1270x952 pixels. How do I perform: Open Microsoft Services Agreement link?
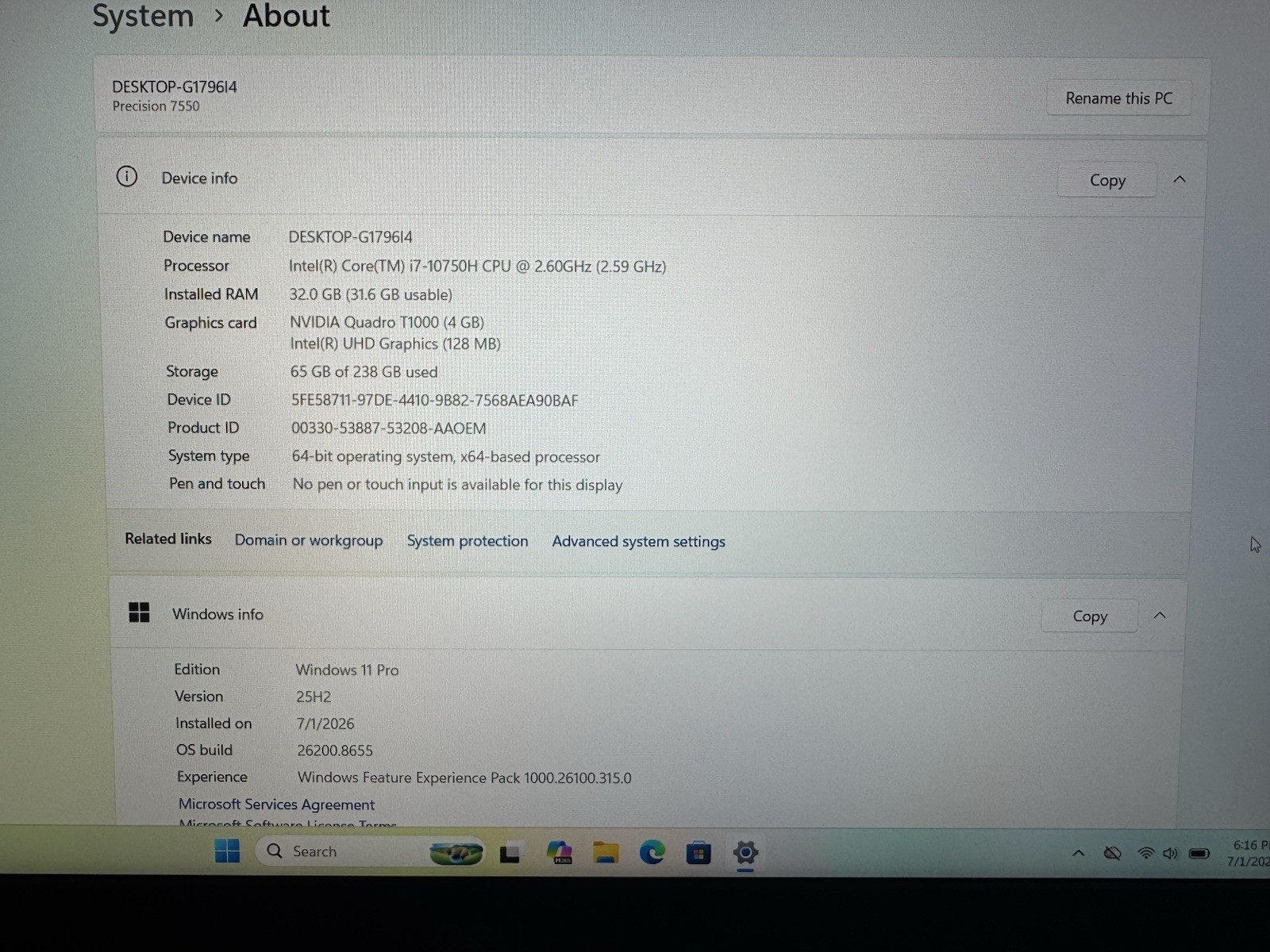coord(276,804)
